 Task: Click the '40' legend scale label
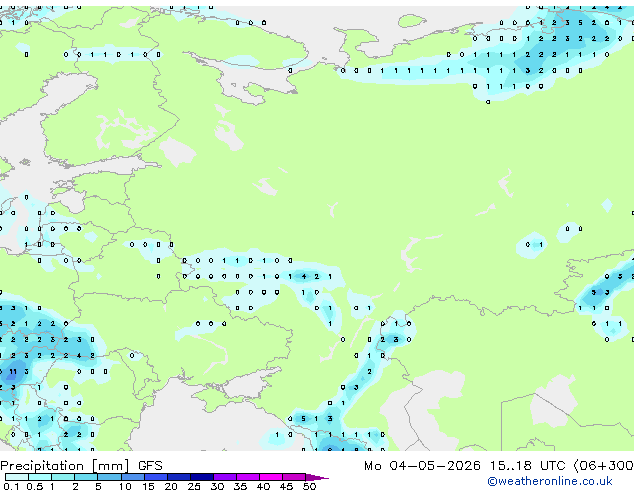(264, 486)
